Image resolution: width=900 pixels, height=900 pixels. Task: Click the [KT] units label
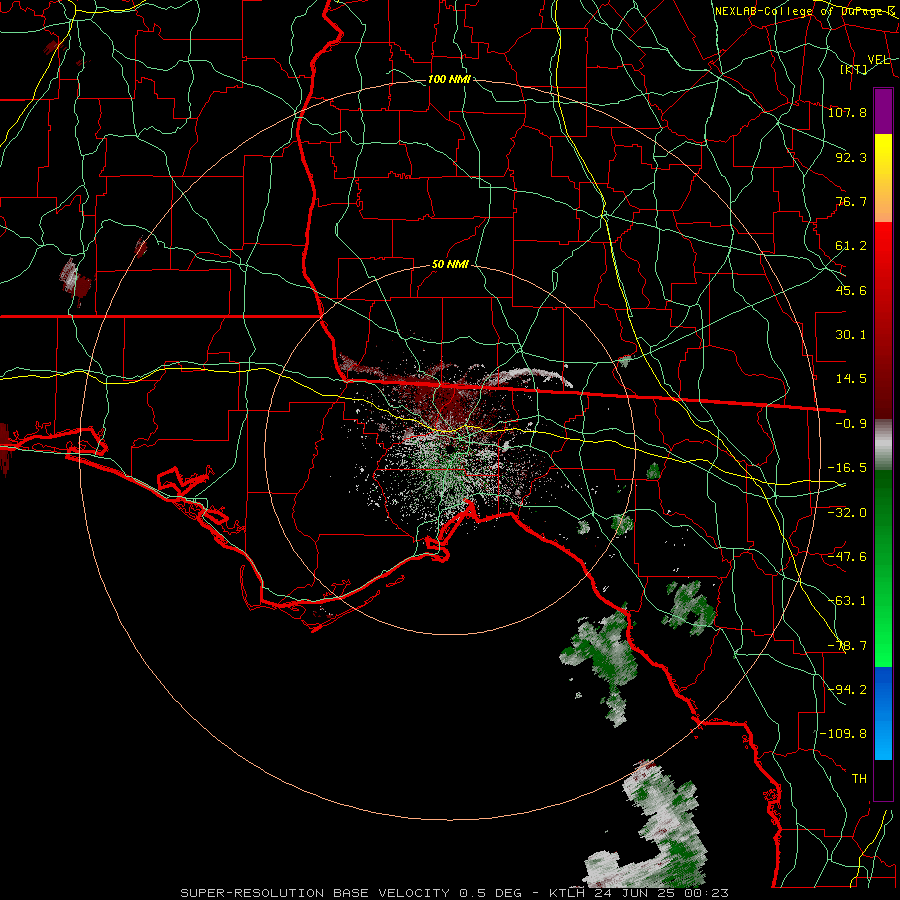click(x=854, y=69)
